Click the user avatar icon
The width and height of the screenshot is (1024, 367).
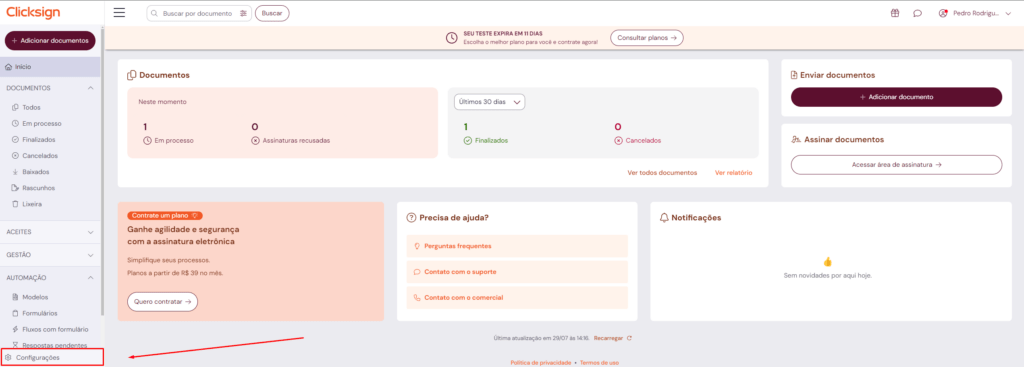click(x=942, y=13)
